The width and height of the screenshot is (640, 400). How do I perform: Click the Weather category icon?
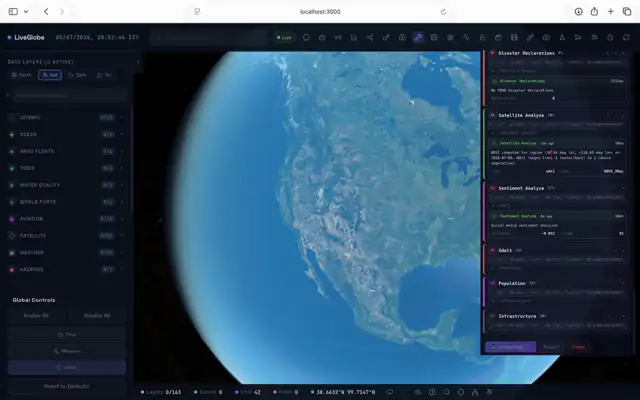[12, 253]
